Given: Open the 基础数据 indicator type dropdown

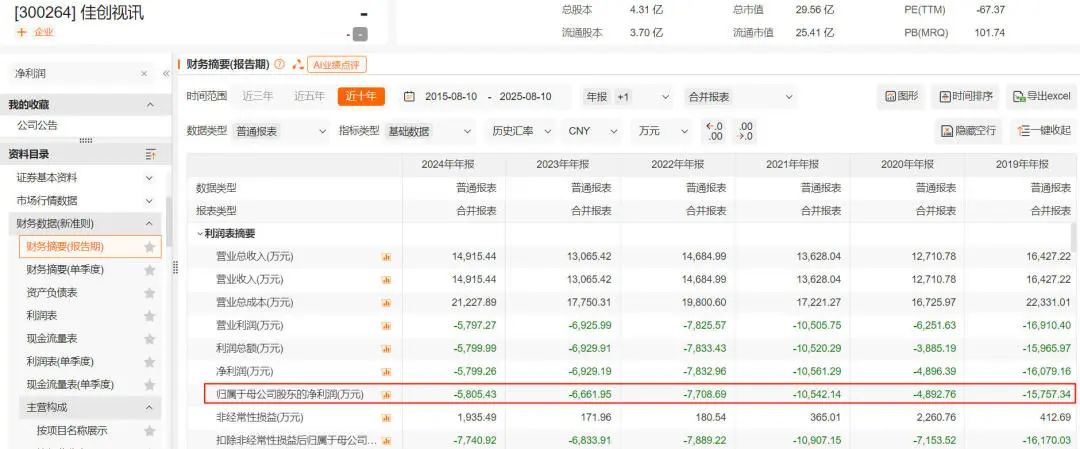Looking at the screenshot, I should (x=430, y=131).
